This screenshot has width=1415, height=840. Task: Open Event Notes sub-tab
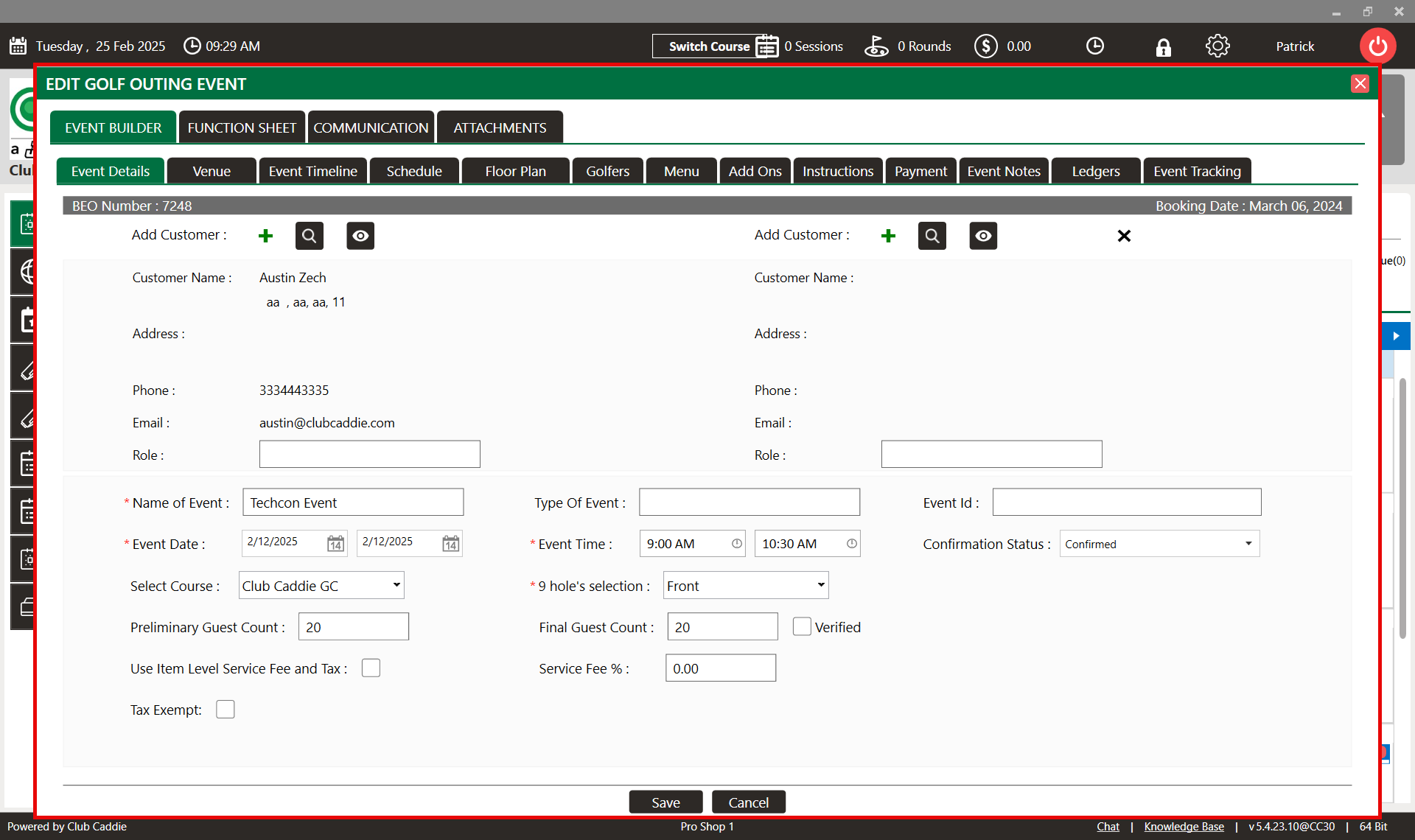pos(1004,171)
